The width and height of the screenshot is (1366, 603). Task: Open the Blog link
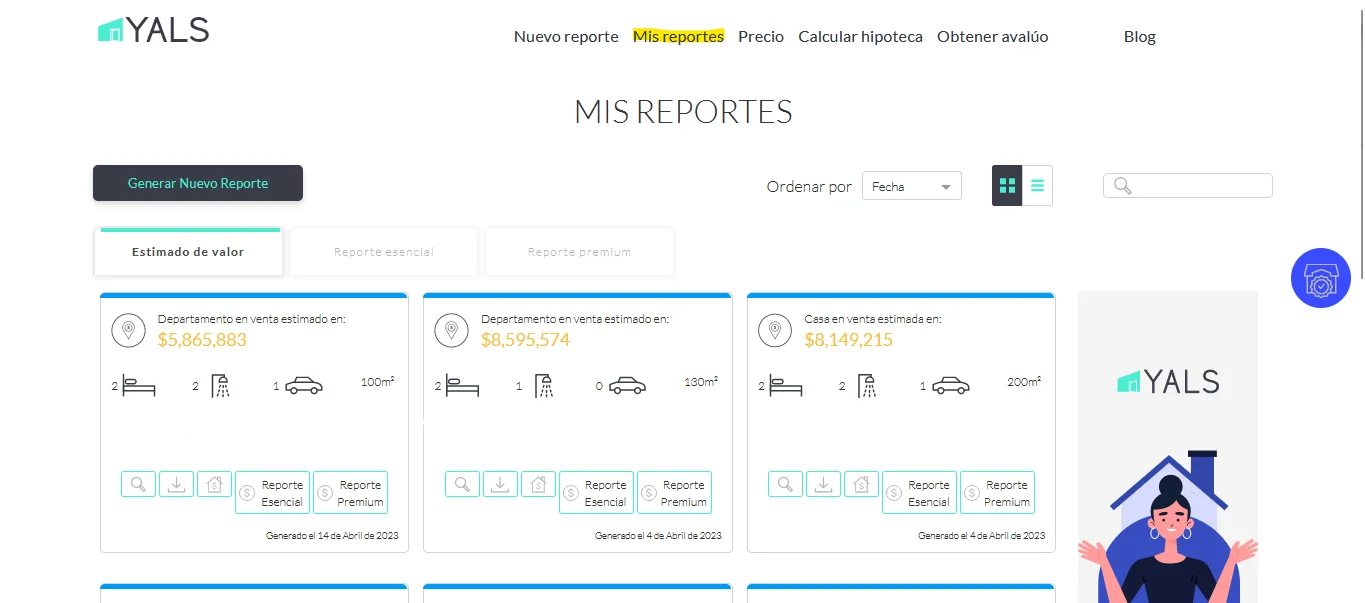point(1139,37)
